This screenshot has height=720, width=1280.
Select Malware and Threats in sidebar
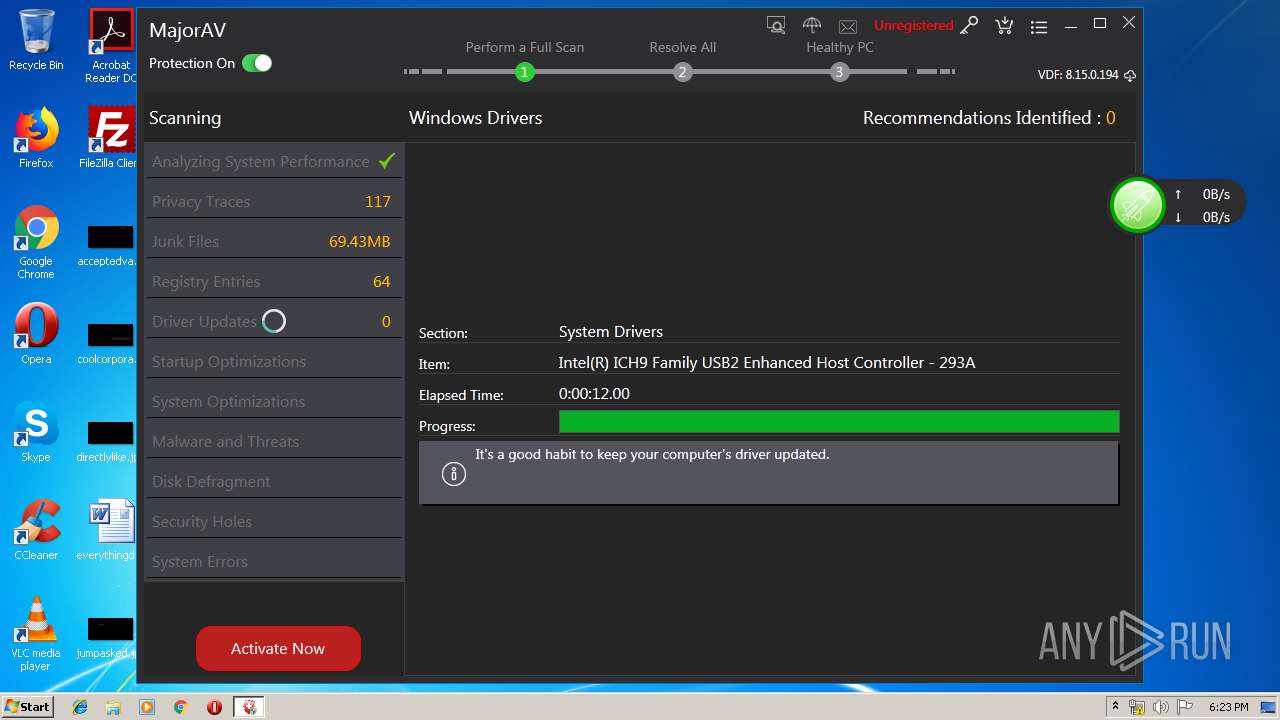(x=274, y=441)
